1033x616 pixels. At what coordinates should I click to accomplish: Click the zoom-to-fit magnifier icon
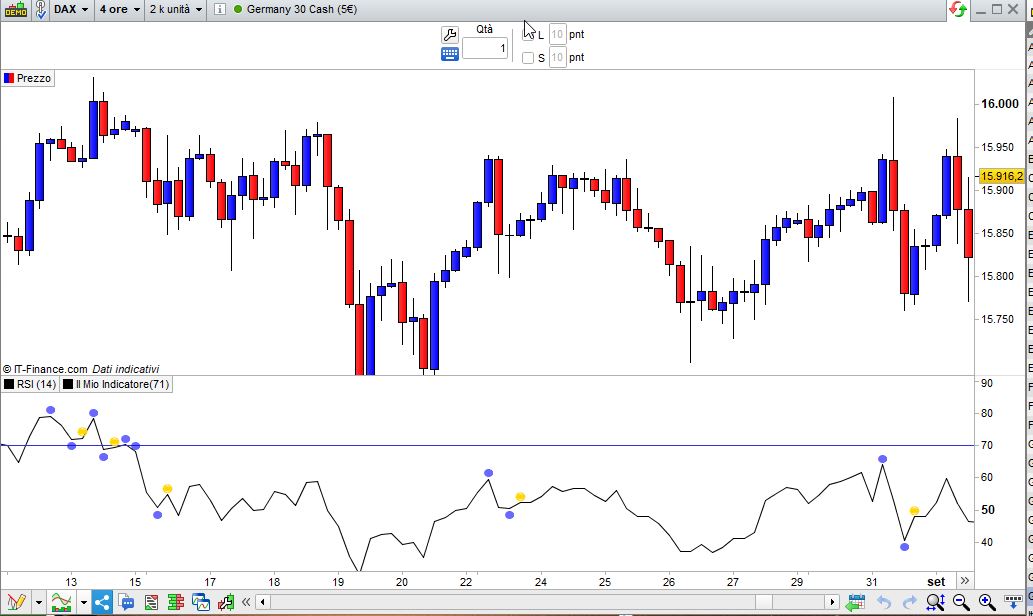pyautogui.click(x=935, y=602)
